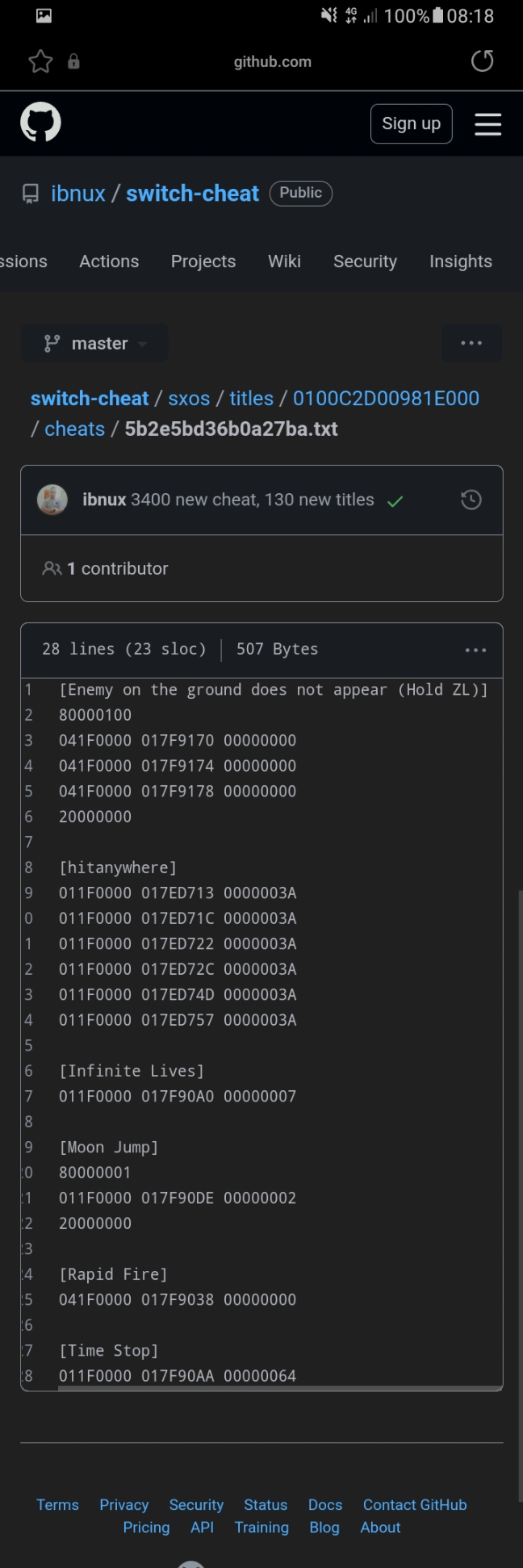Open code viewer three-dot options menu
523x1568 pixels.
(x=475, y=650)
